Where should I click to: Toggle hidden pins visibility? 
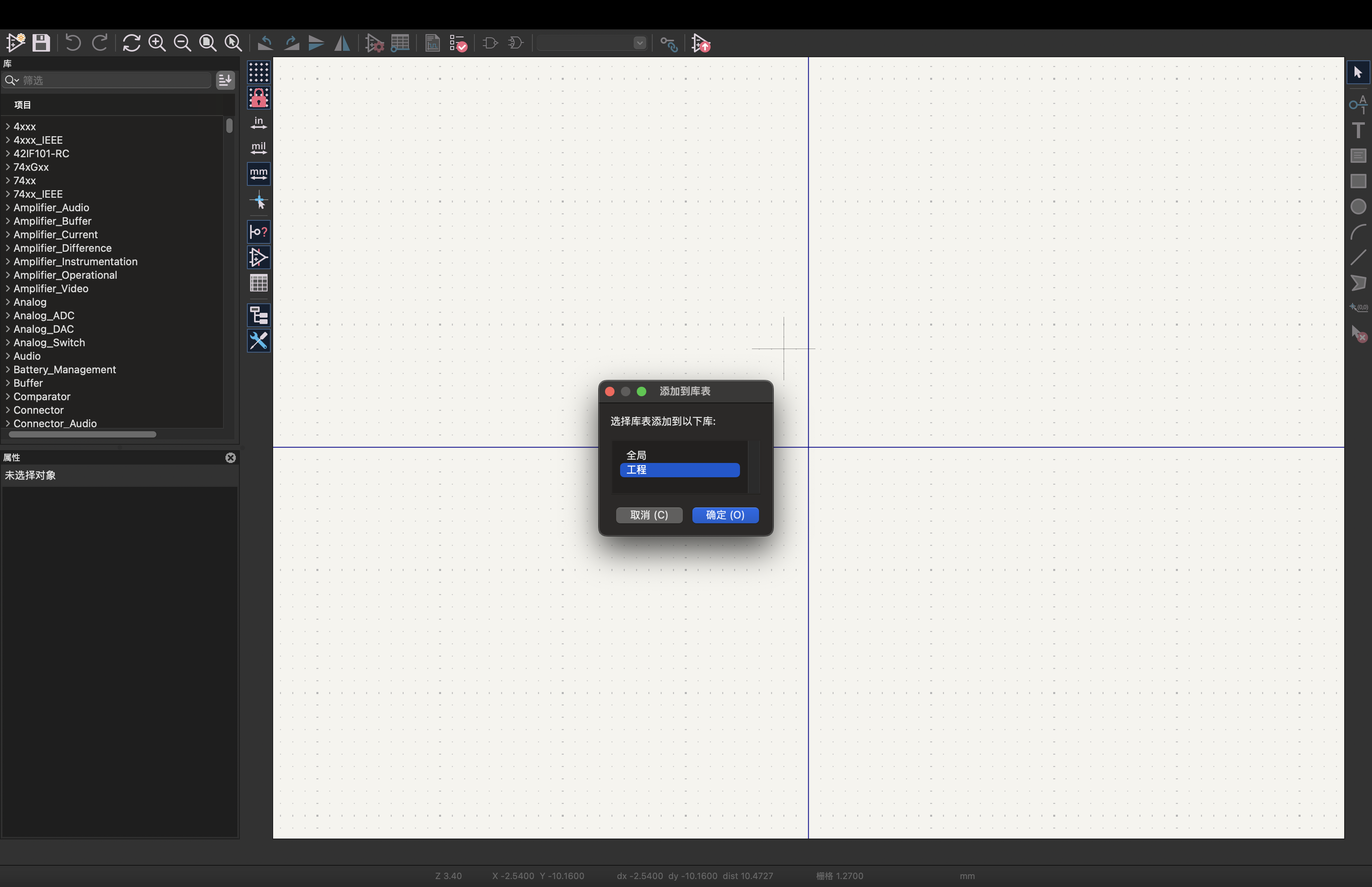(258, 257)
